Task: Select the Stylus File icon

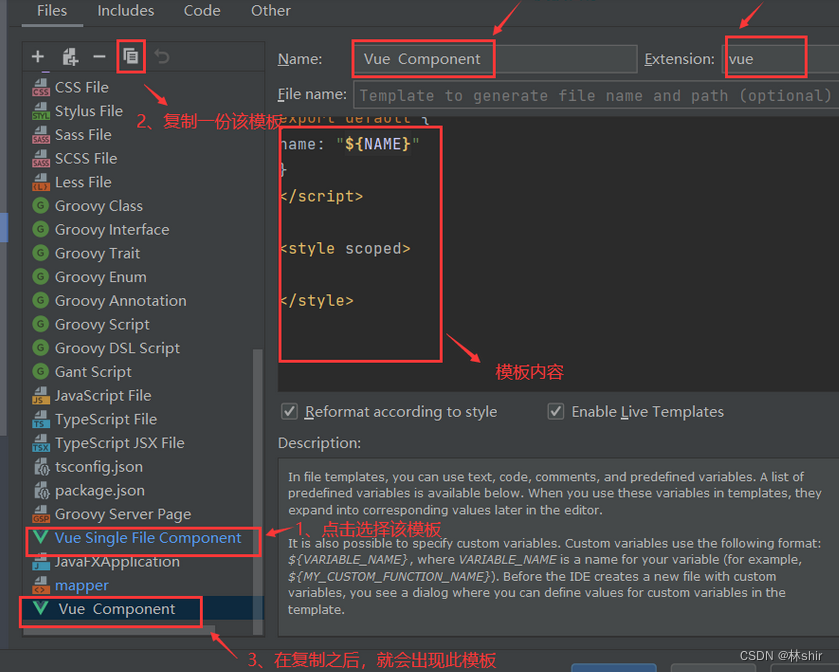Action: click(x=41, y=111)
